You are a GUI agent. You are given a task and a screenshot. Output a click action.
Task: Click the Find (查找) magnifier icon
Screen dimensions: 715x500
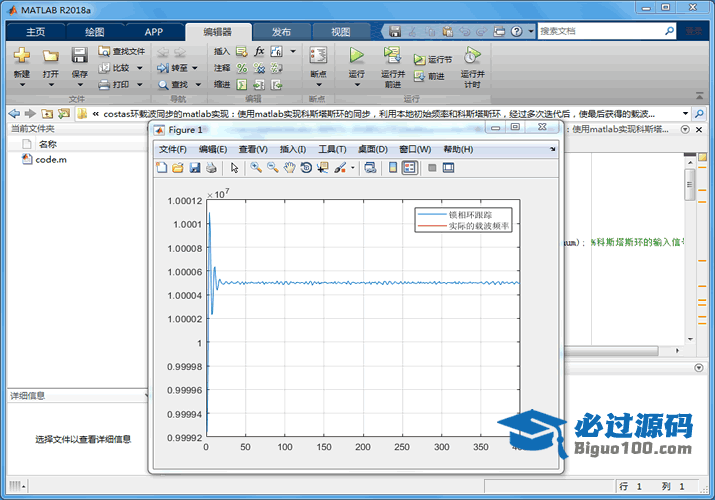tap(163, 84)
